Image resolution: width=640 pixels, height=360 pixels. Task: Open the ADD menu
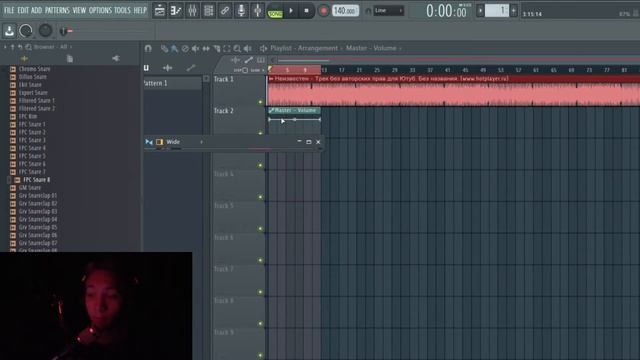[37, 10]
